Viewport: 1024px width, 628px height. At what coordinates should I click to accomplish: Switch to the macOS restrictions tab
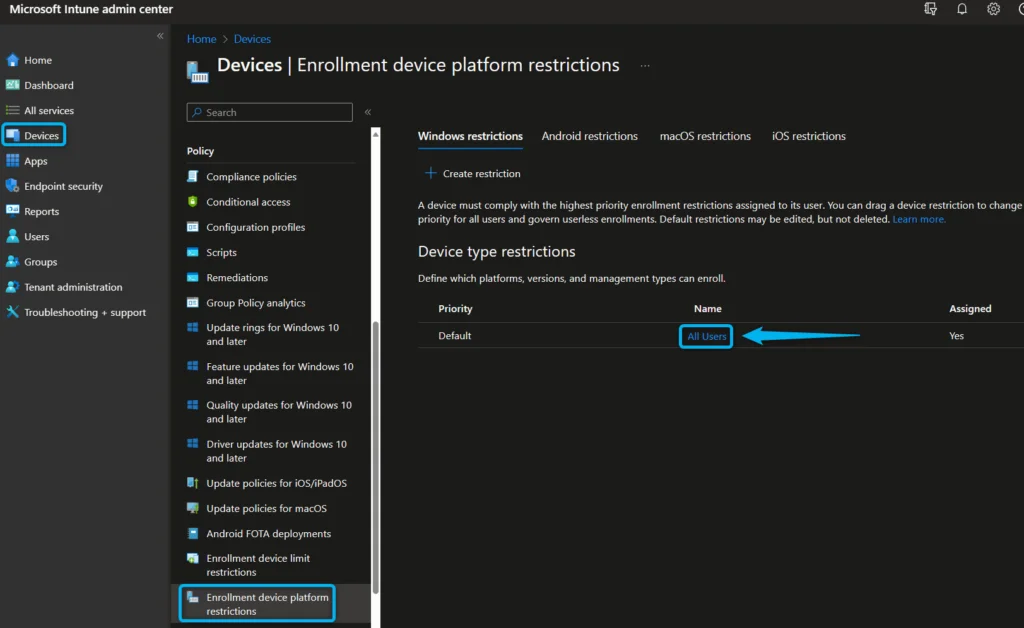(705, 136)
